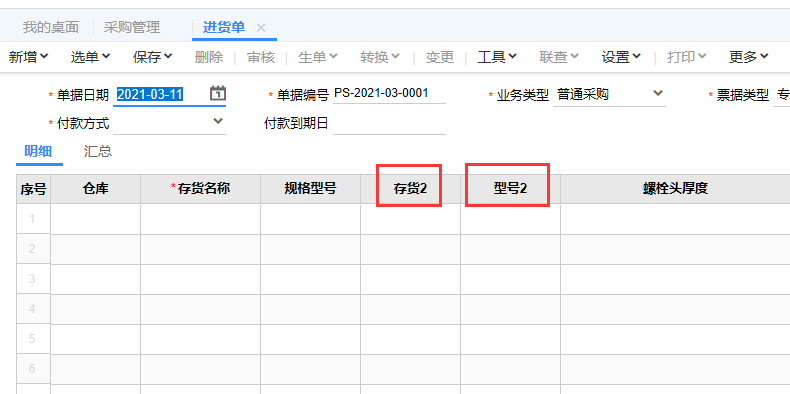Click the 删除 toolbar button

[209, 57]
